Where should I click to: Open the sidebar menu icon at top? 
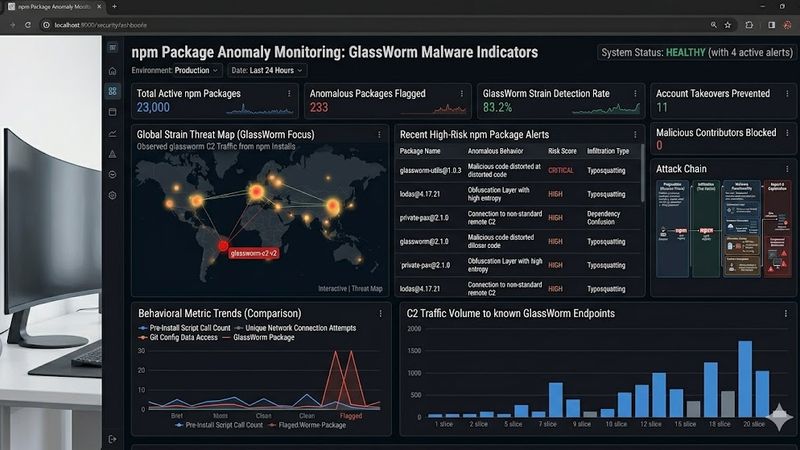pyautogui.click(x=113, y=47)
